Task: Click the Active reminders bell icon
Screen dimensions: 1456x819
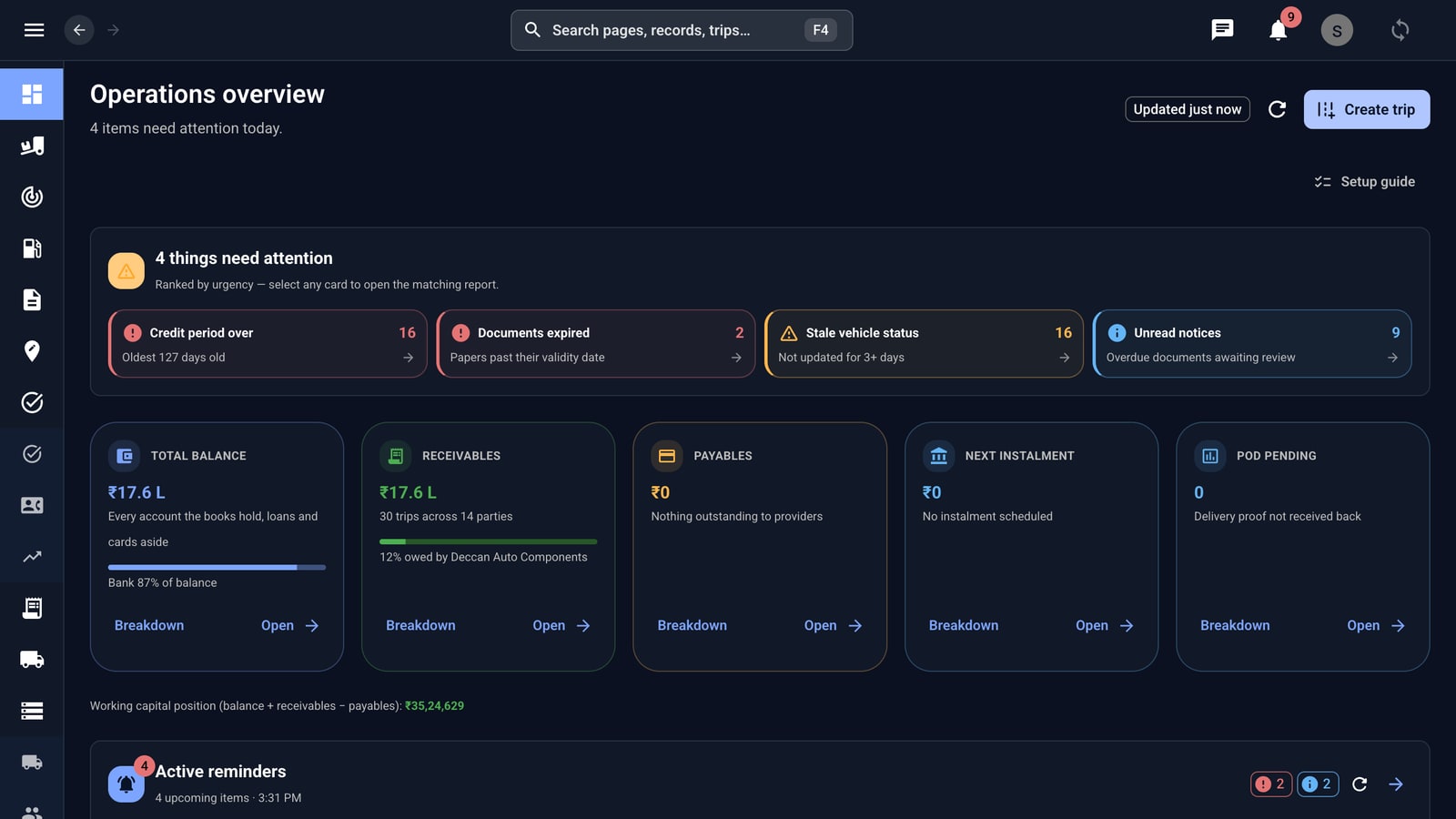Action: pos(126,784)
